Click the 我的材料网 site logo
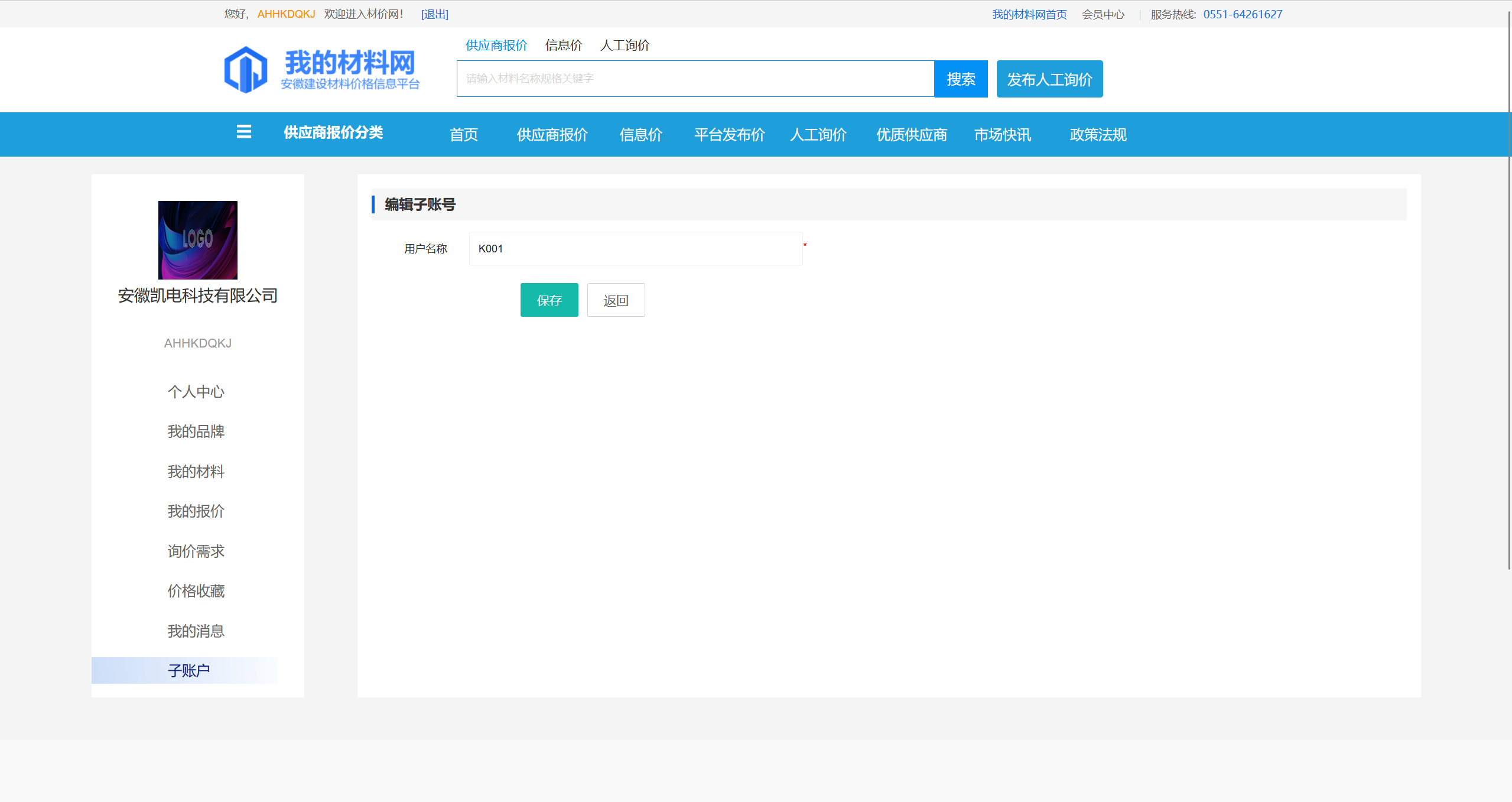 pos(322,70)
